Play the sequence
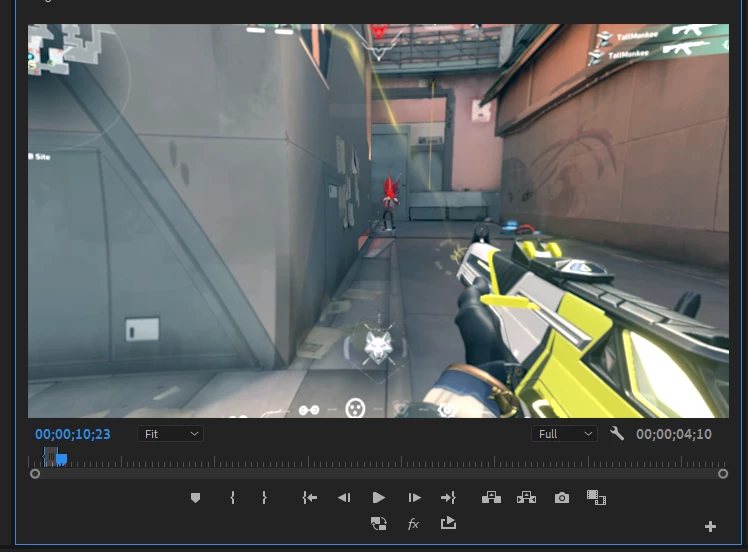Image resolution: width=748 pixels, height=552 pixels. [378, 498]
